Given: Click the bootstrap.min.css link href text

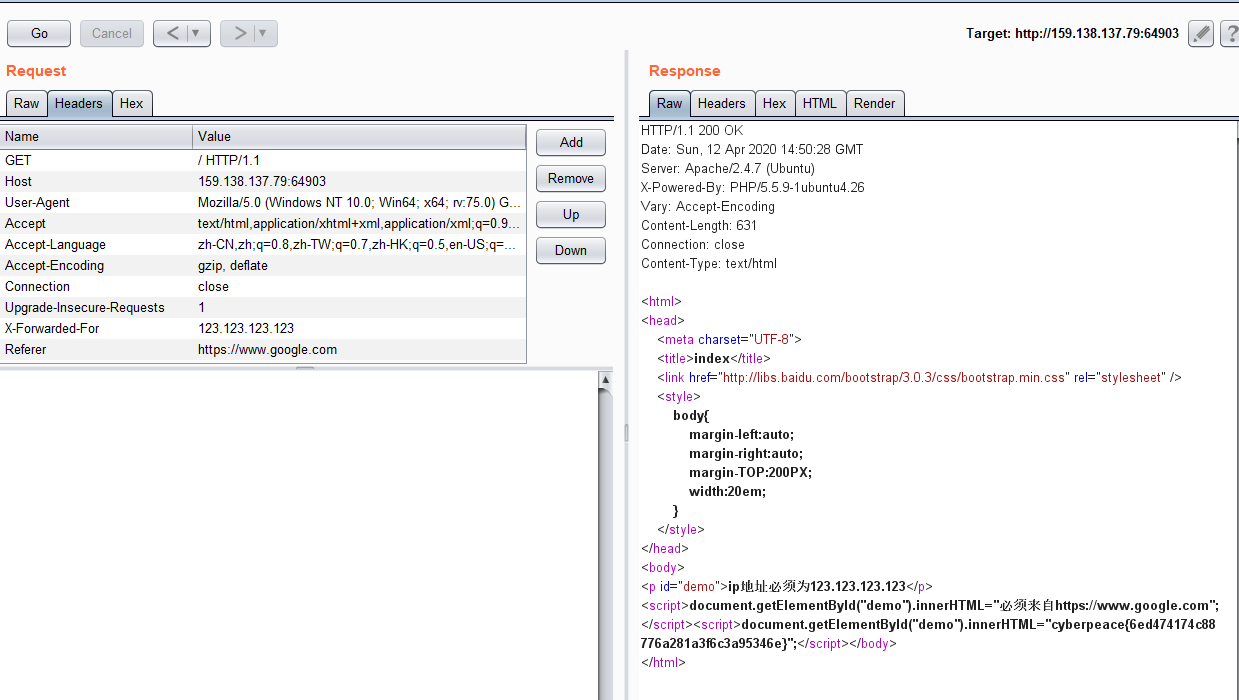Looking at the screenshot, I should coord(895,377).
